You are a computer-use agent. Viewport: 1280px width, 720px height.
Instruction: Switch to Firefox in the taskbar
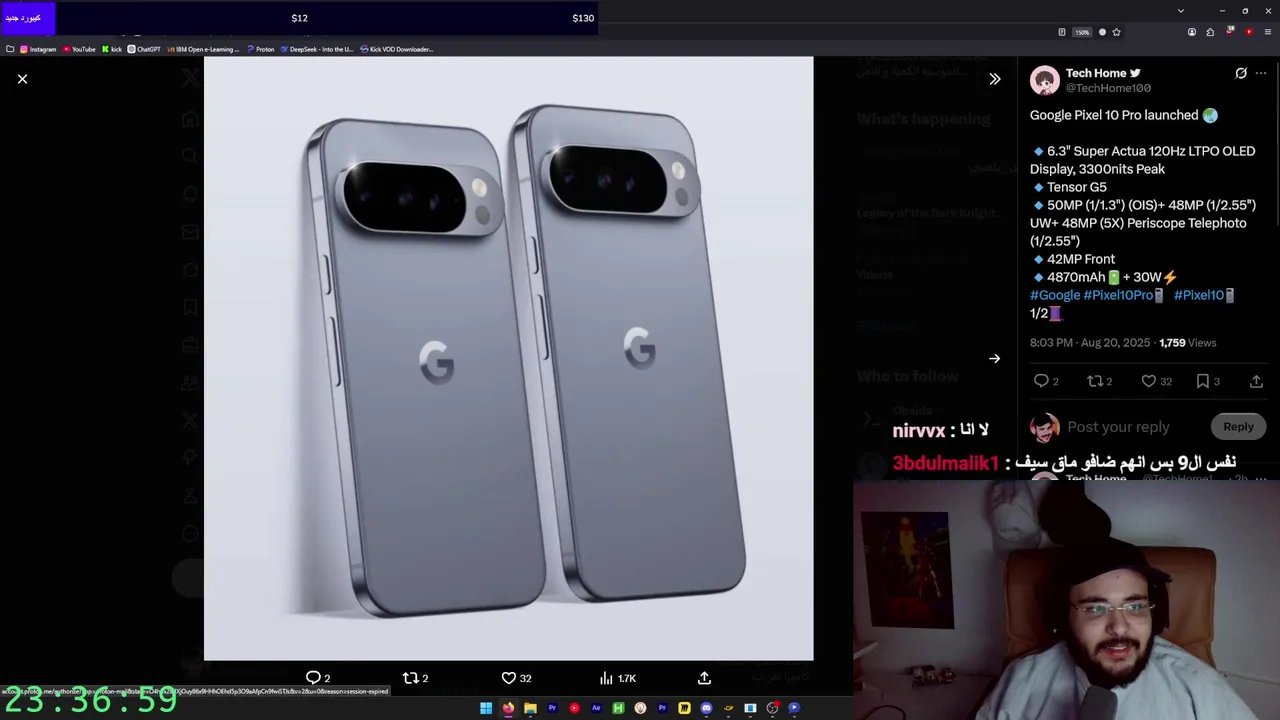(508, 708)
